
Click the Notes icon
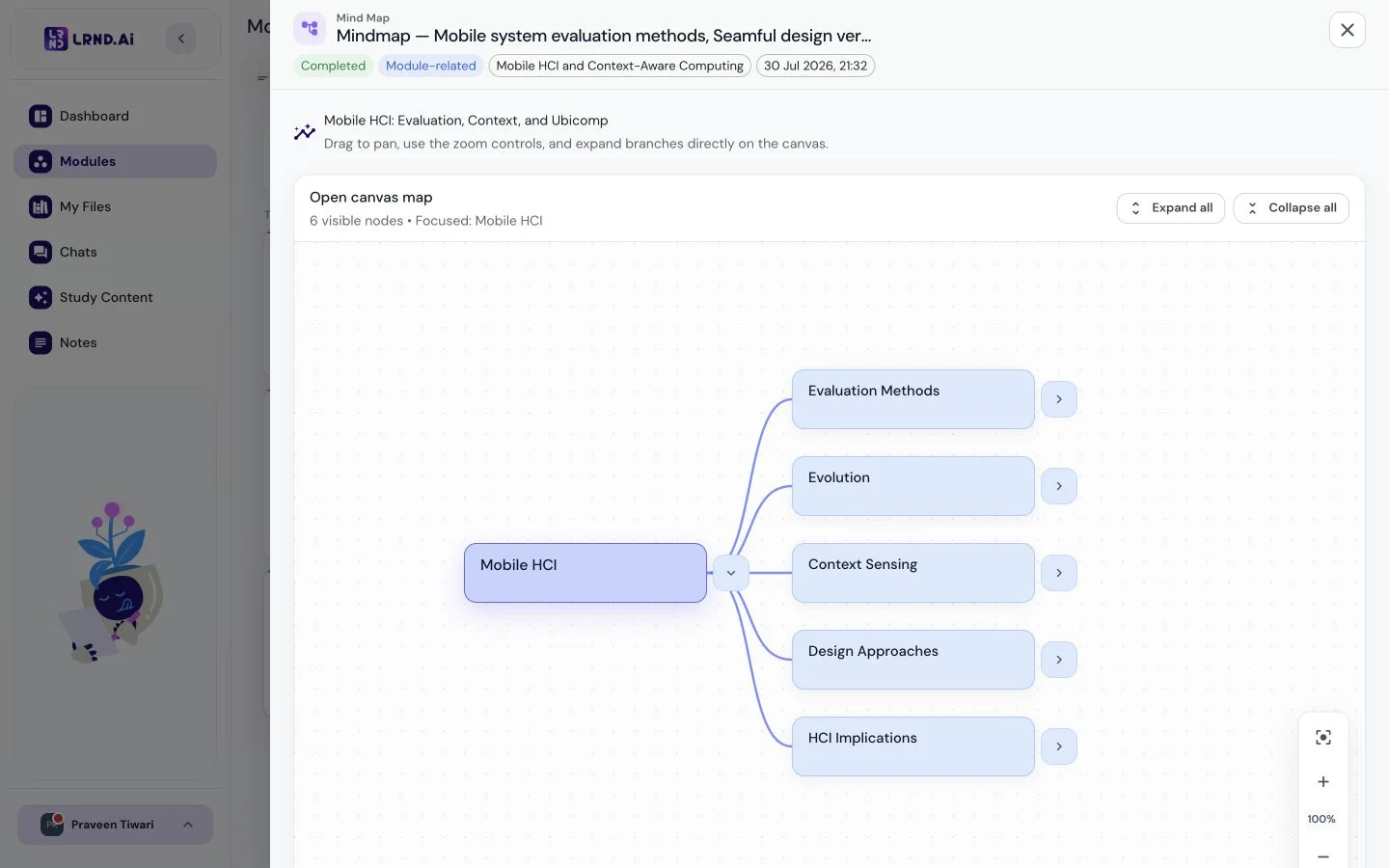pos(41,342)
